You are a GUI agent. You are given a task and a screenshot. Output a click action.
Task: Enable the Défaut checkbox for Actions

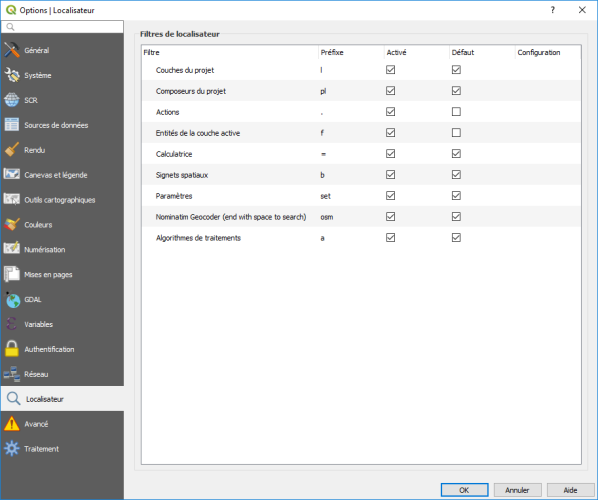click(x=456, y=112)
